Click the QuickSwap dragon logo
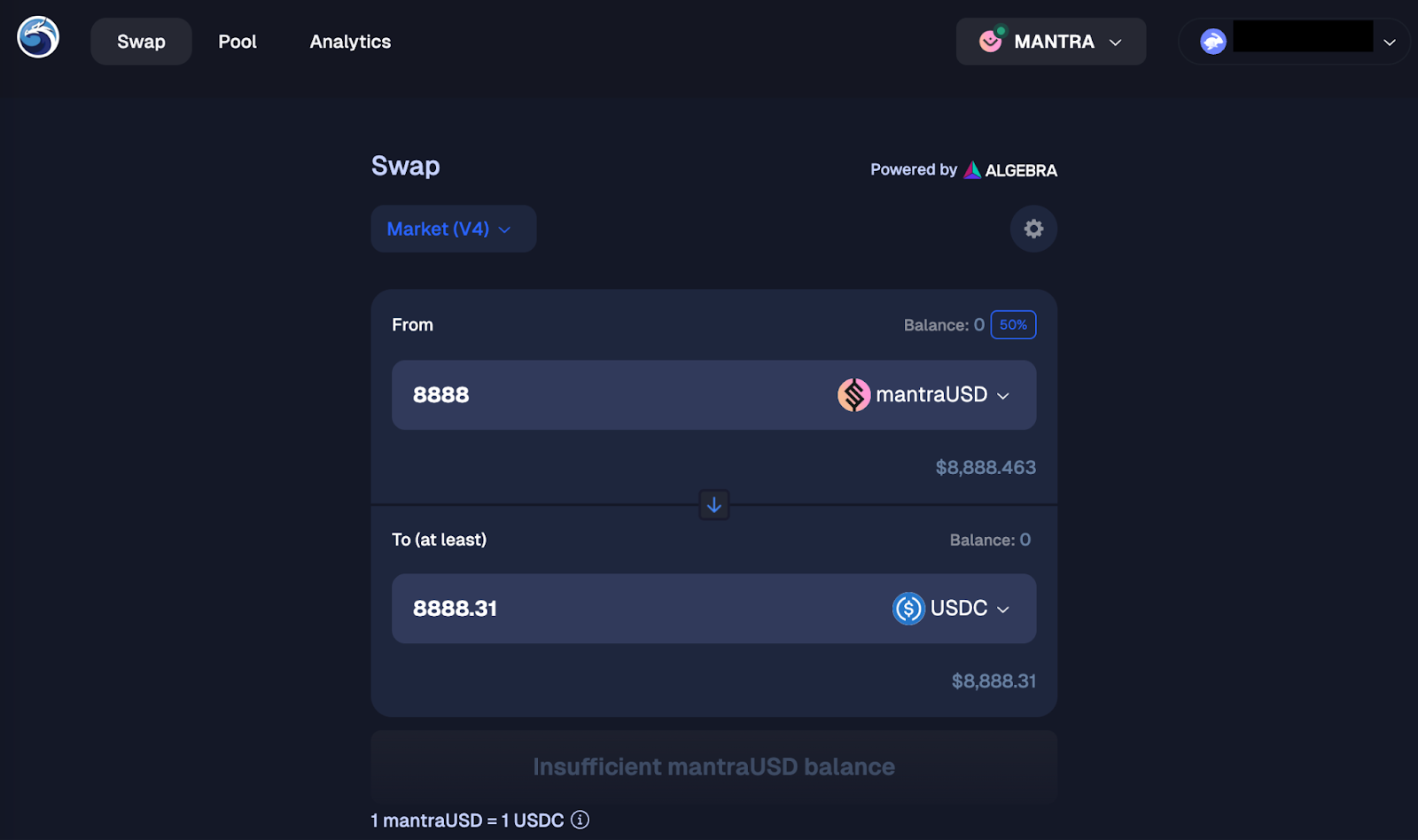Image resolution: width=1418 pixels, height=840 pixels. coord(38,37)
